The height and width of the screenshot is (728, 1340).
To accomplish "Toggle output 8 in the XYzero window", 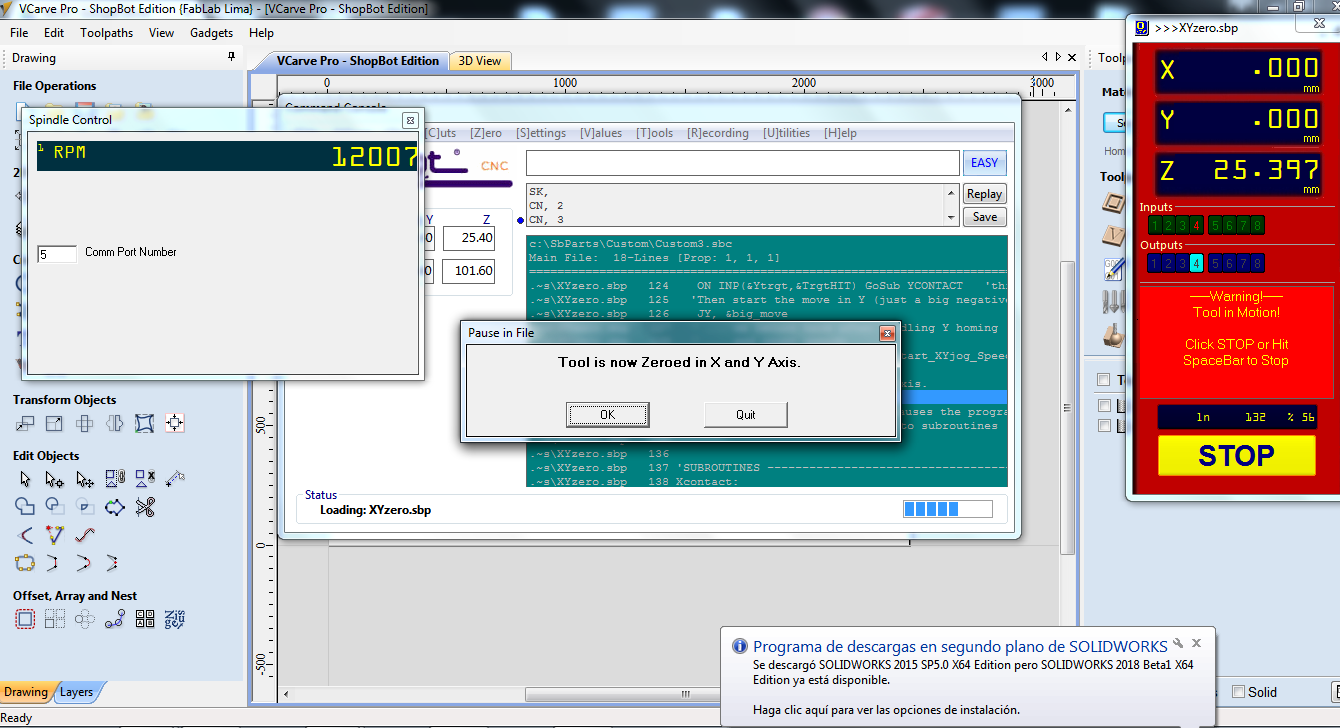I will tap(1257, 264).
